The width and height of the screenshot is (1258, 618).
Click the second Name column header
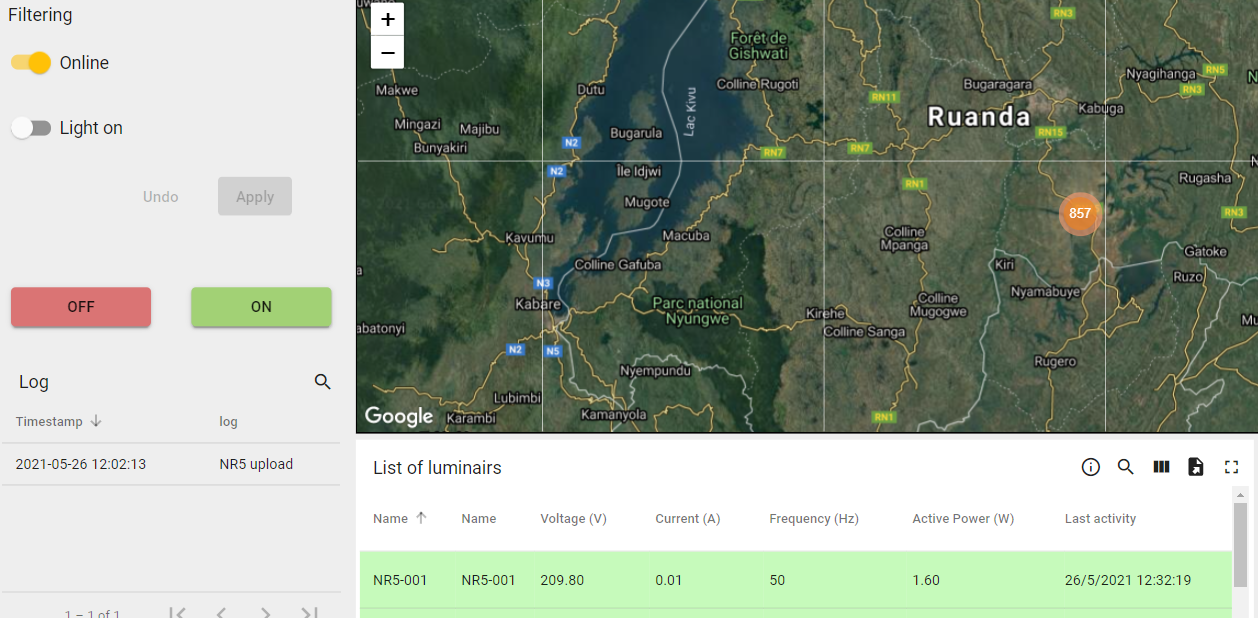tap(478, 518)
